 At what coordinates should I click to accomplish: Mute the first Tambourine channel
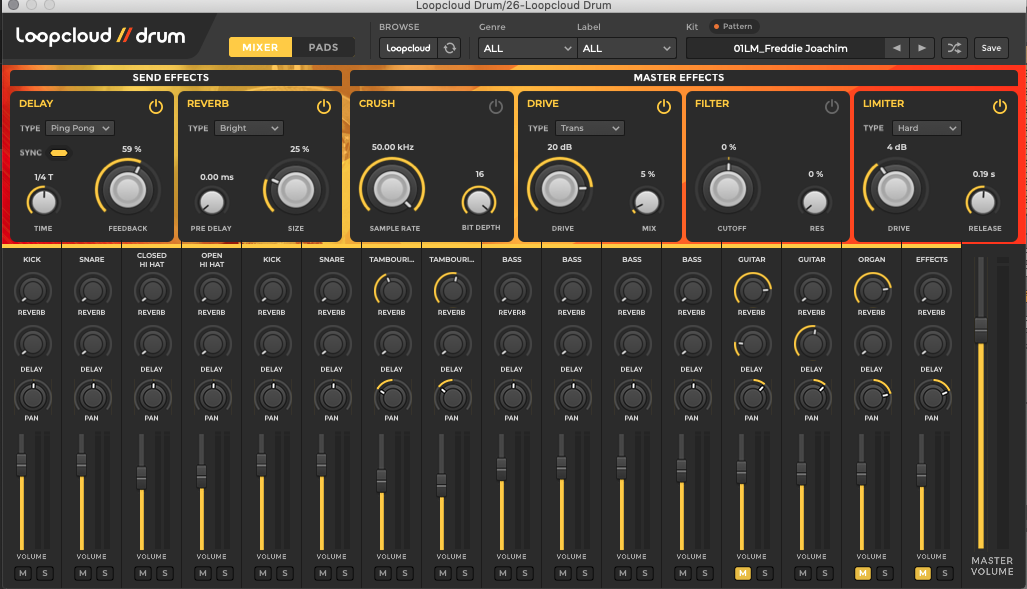click(383, 573)
